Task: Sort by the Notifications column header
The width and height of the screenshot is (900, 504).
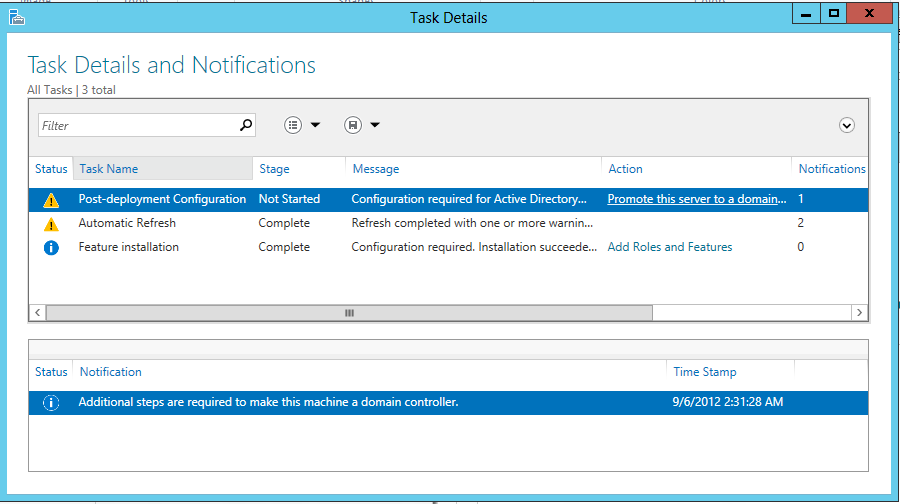Action: point(831,169)
